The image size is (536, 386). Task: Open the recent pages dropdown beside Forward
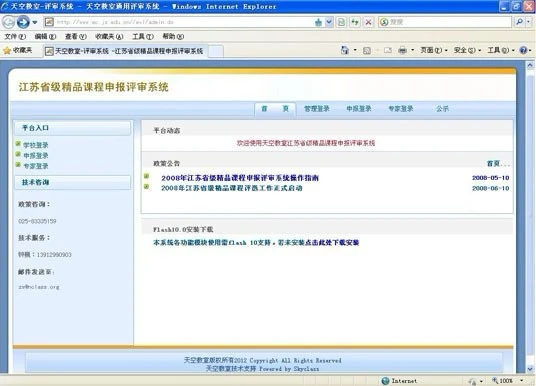point(35,23)
